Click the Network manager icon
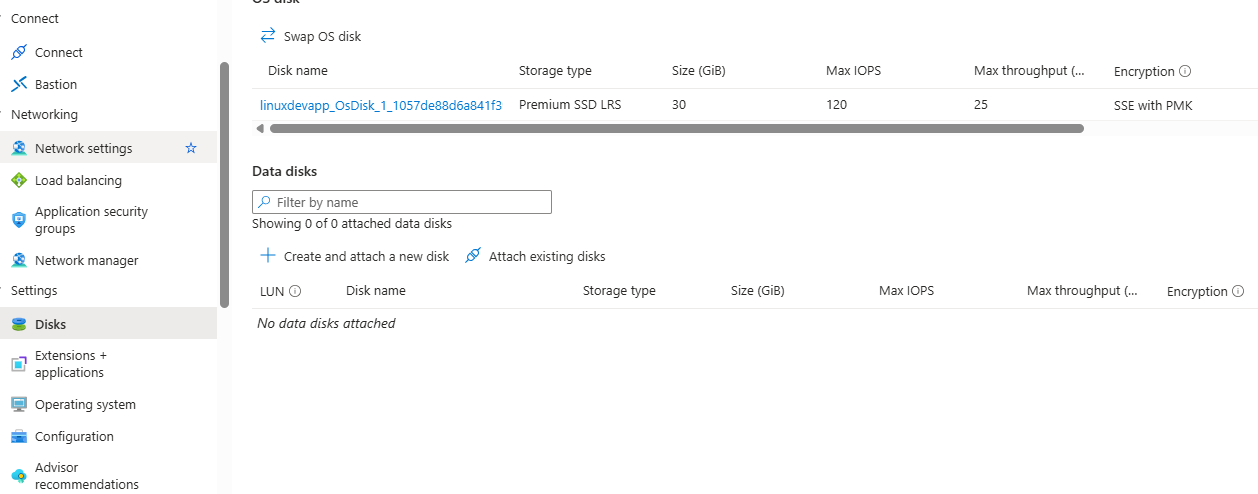1258x494 pixels. [x=18, y=260]
